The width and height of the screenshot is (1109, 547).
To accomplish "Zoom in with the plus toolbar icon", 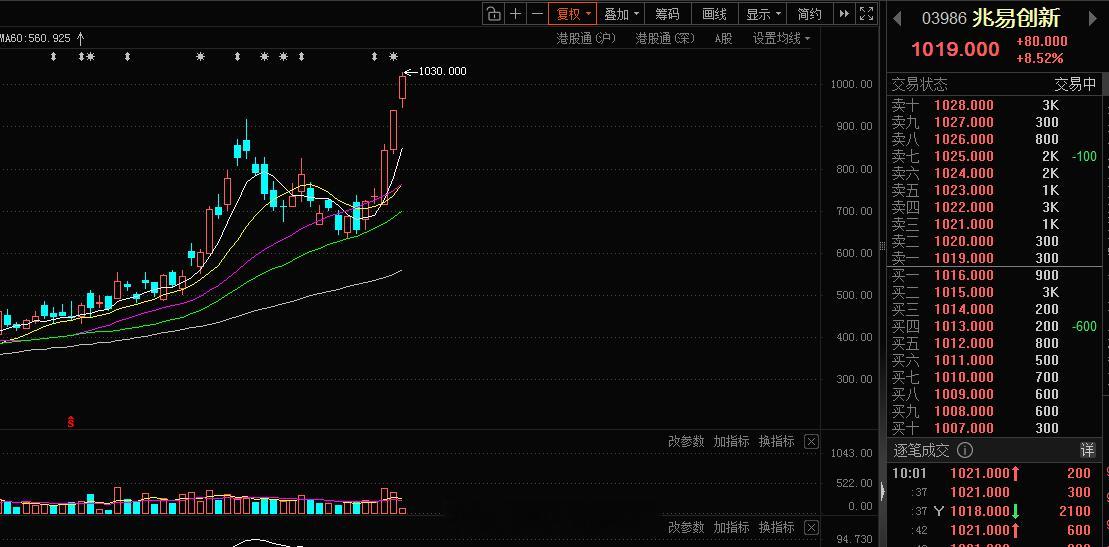I will click(516, 13).
